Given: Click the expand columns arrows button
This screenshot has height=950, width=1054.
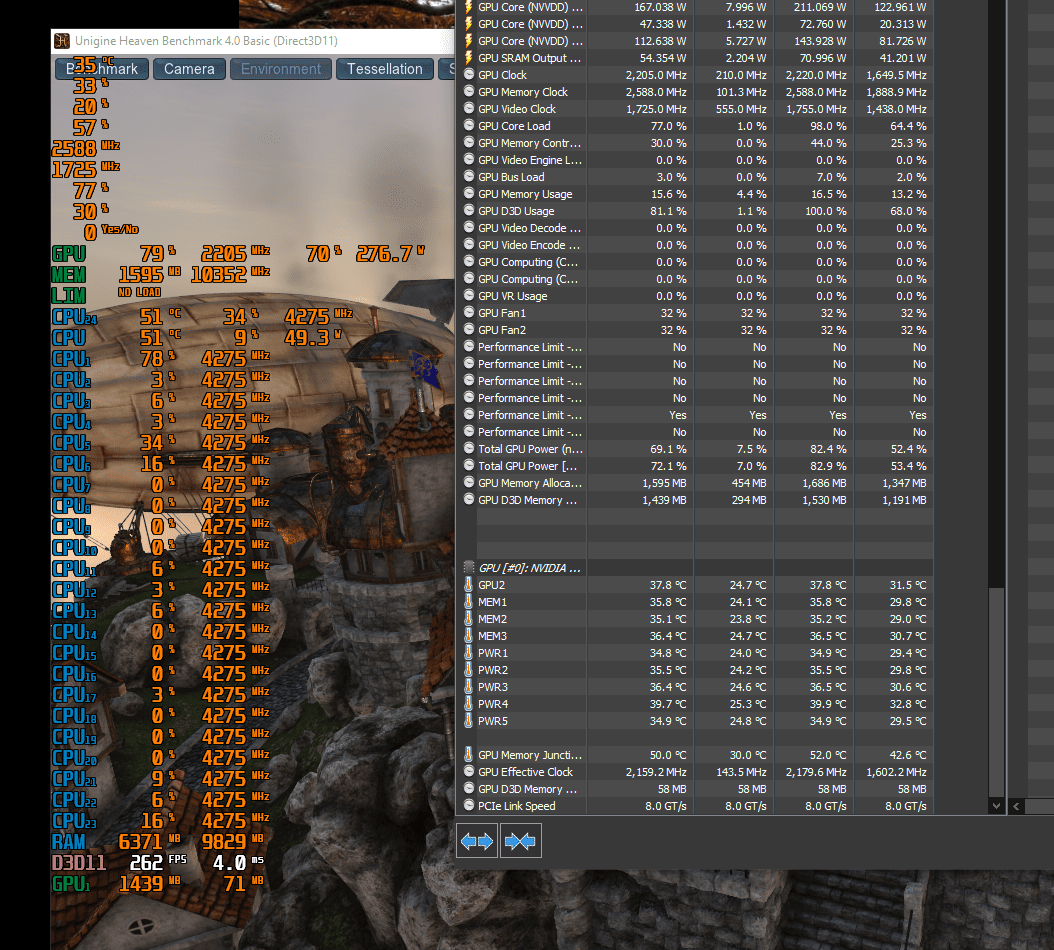Looking at the screenshot, I should click(477, 840).
